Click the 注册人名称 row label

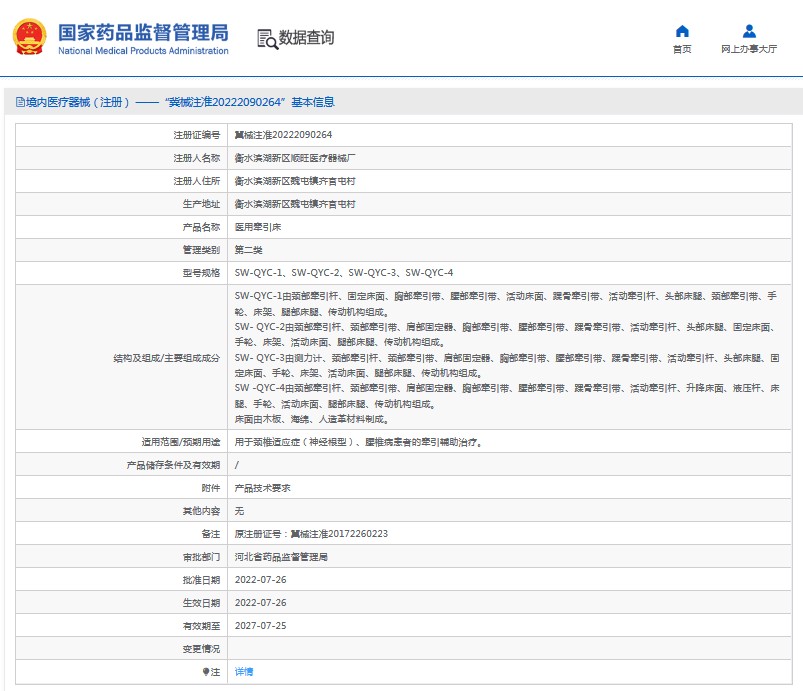pos(197,158)
